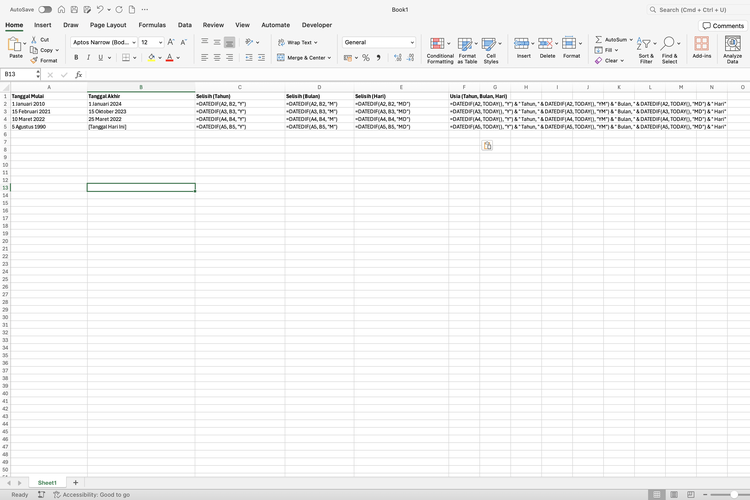The width and height of the screenshot is (750, 500).
Task: Click the Sort & Filter icon
Action: pos(644,44)
